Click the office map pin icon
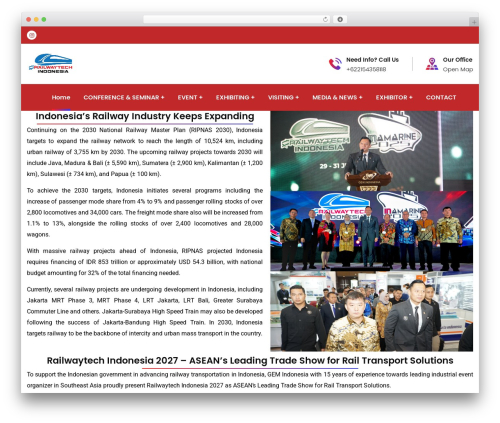500x423 pixels. [x=432, y=64]
